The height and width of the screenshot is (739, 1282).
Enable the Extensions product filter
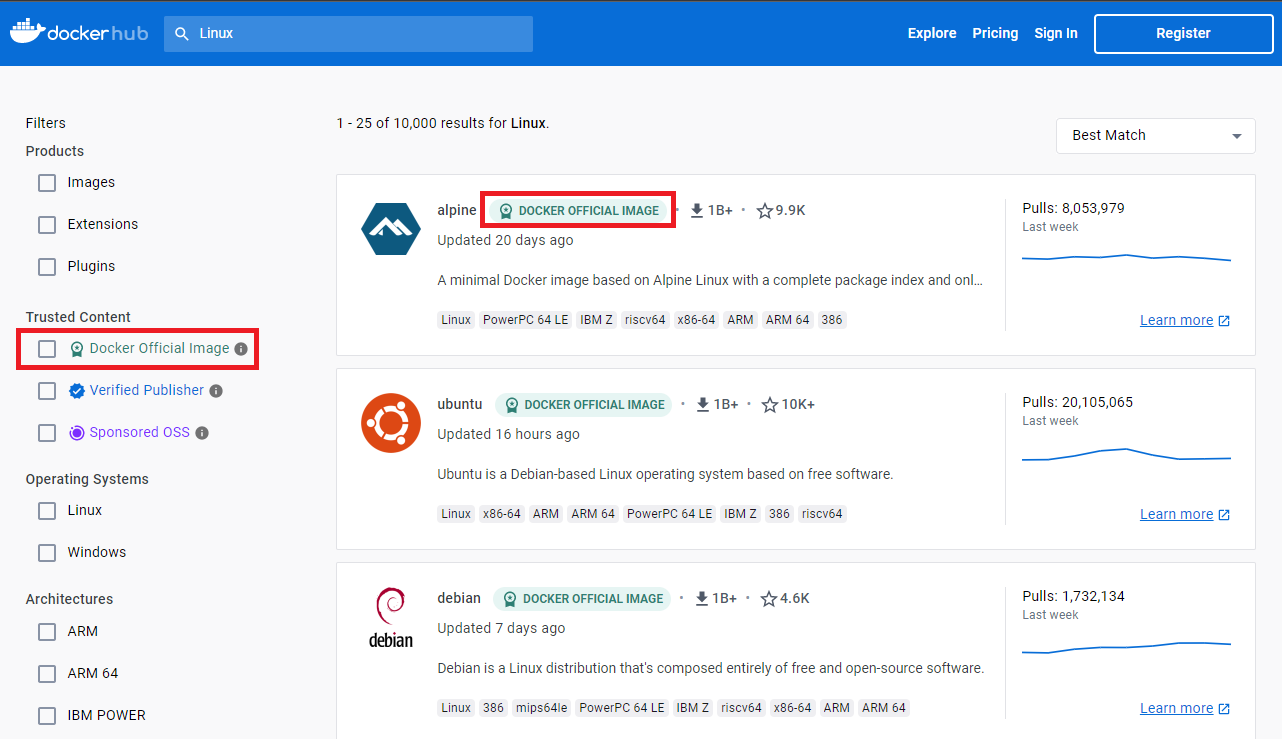pyautogui.click(x=47, y=225)
